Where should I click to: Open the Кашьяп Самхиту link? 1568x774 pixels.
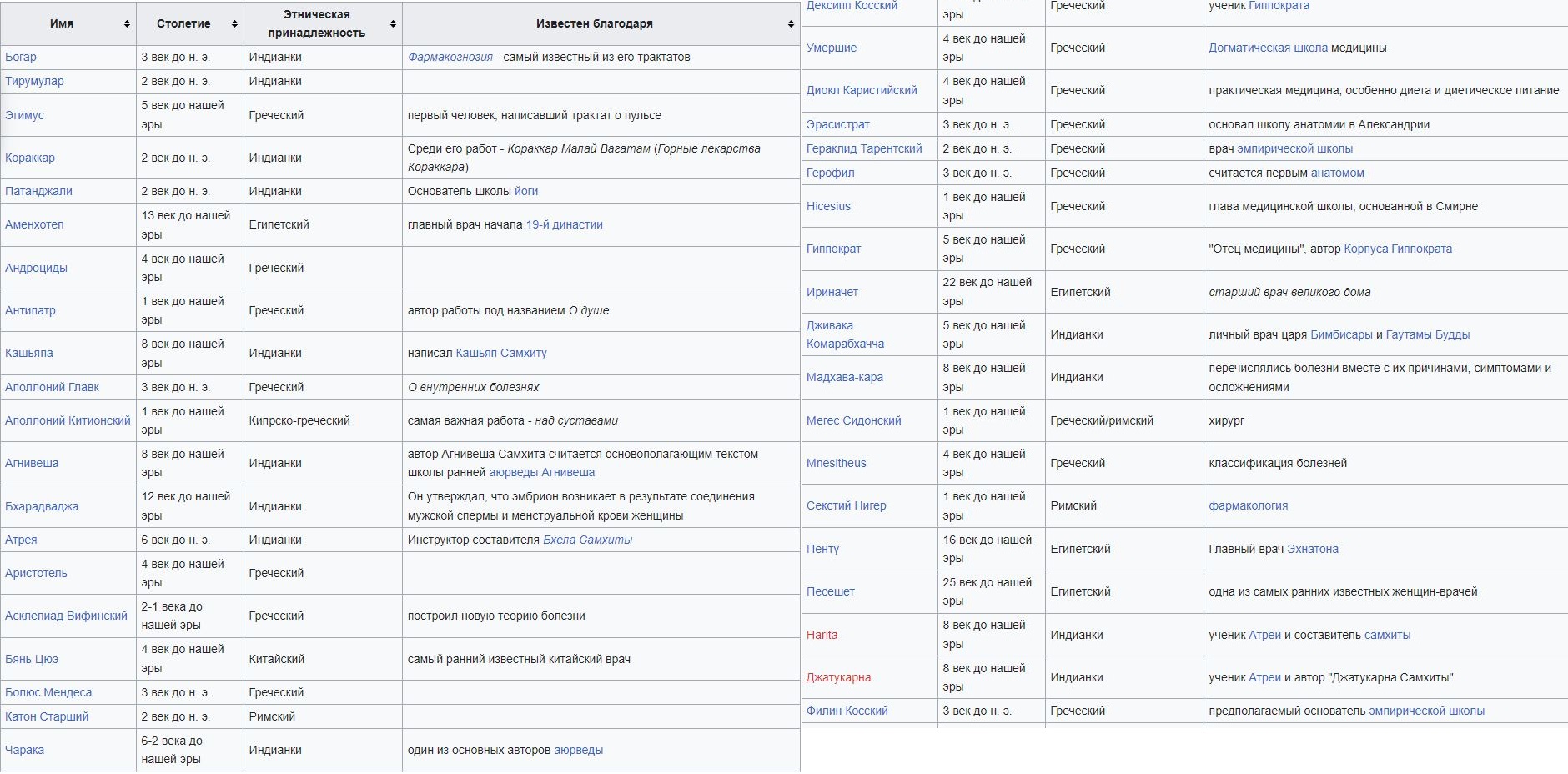501,353
